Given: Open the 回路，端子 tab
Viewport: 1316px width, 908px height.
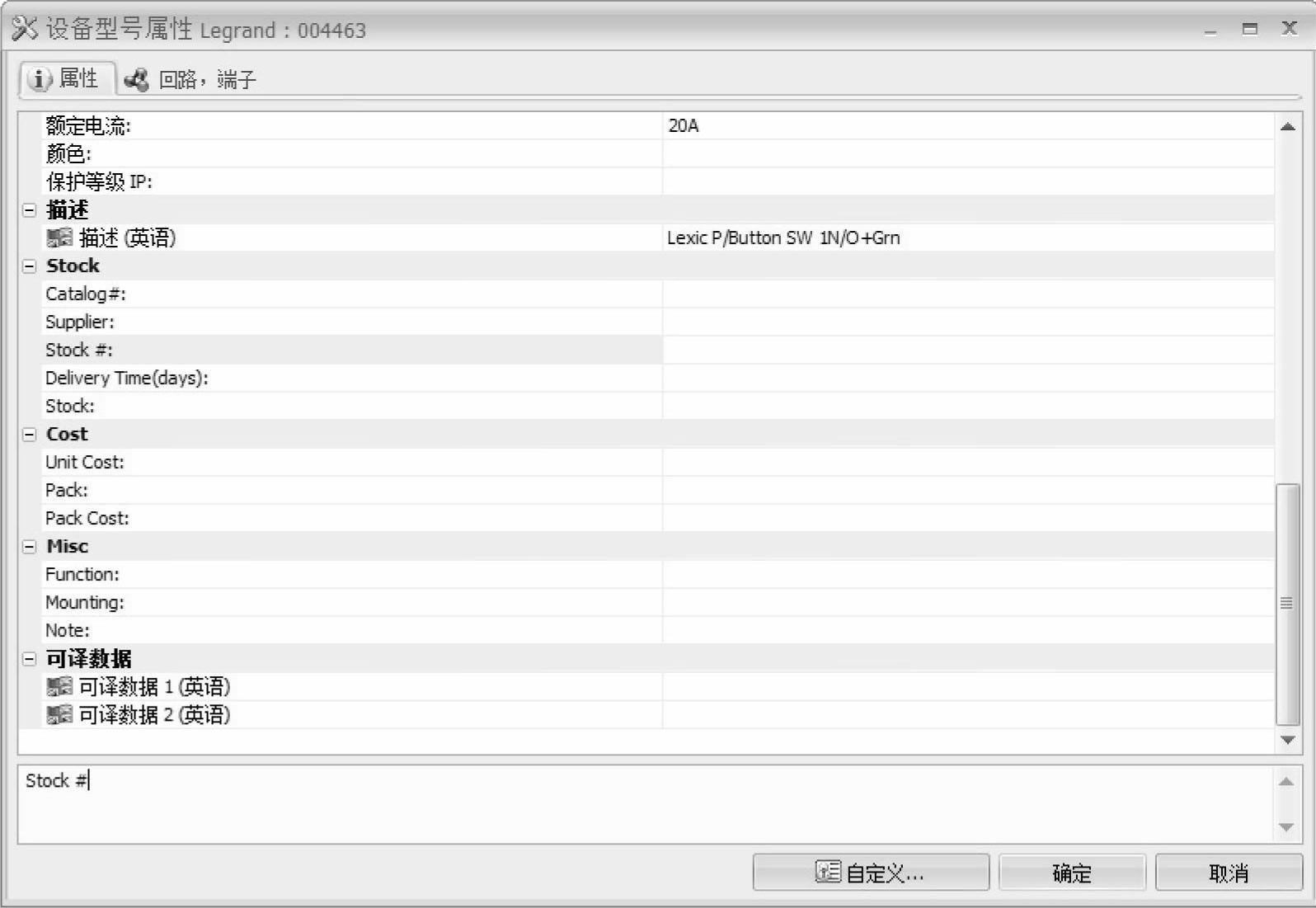Looking at the screenshot, I should click(190, 80).
